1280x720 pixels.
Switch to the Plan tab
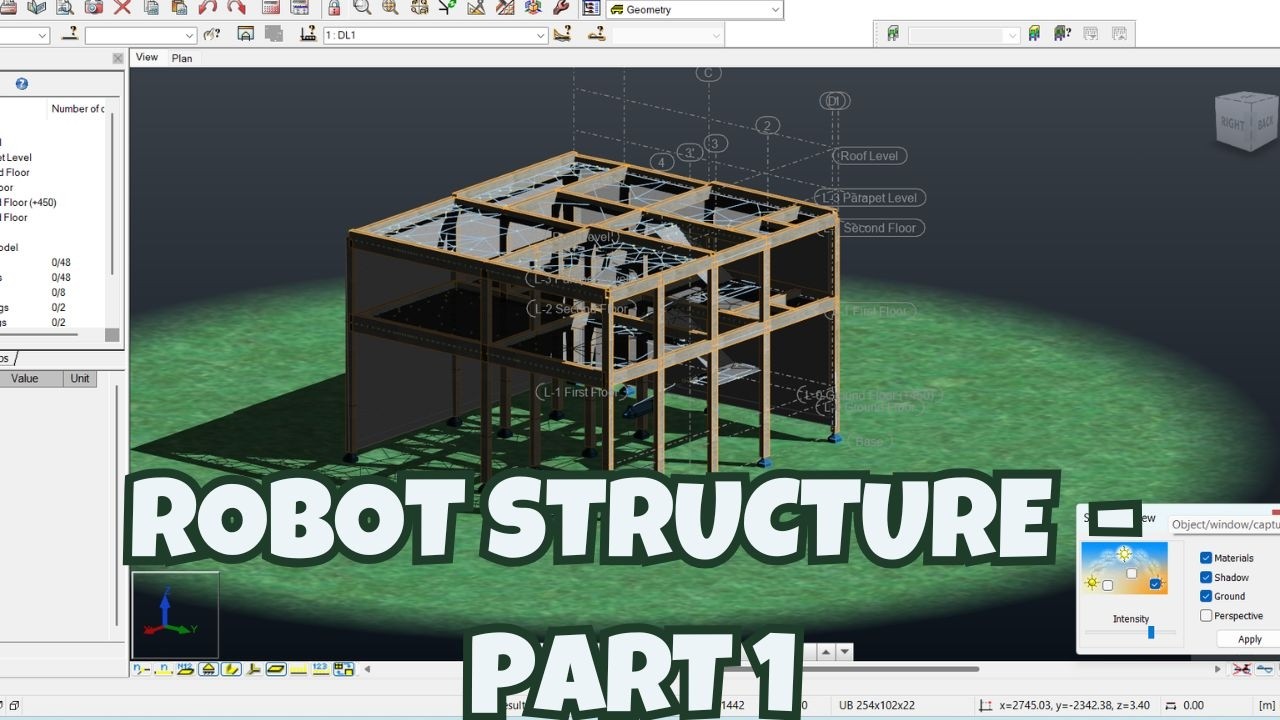[x=182, y=58]
